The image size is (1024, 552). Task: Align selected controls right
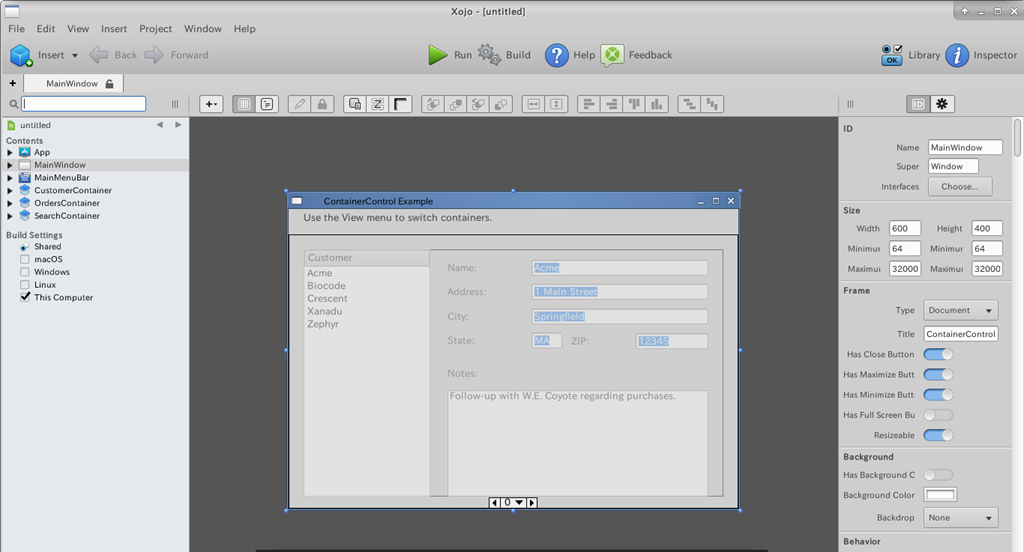click(611, 104)
